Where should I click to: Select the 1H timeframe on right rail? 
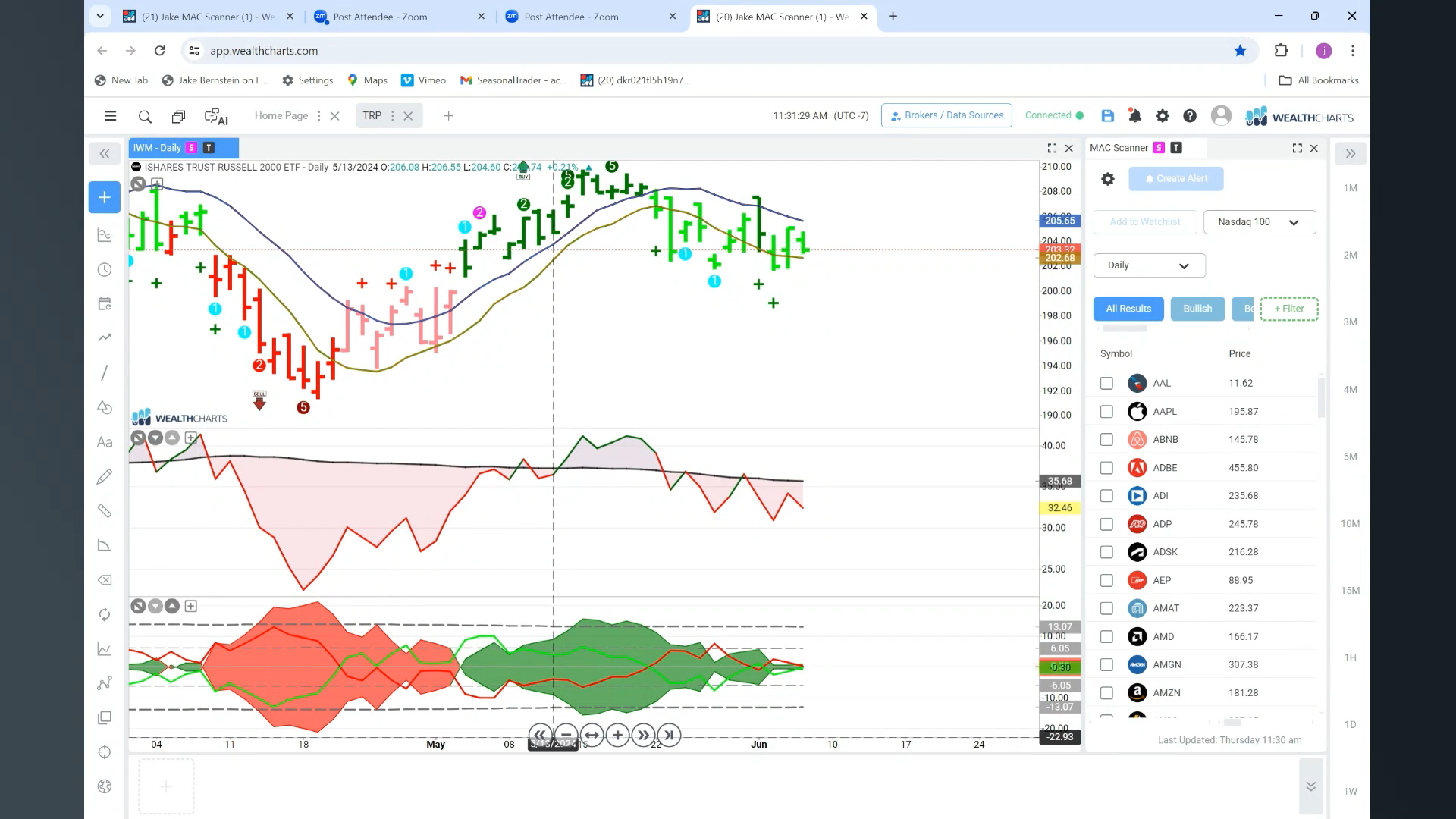click(1350, 657)
